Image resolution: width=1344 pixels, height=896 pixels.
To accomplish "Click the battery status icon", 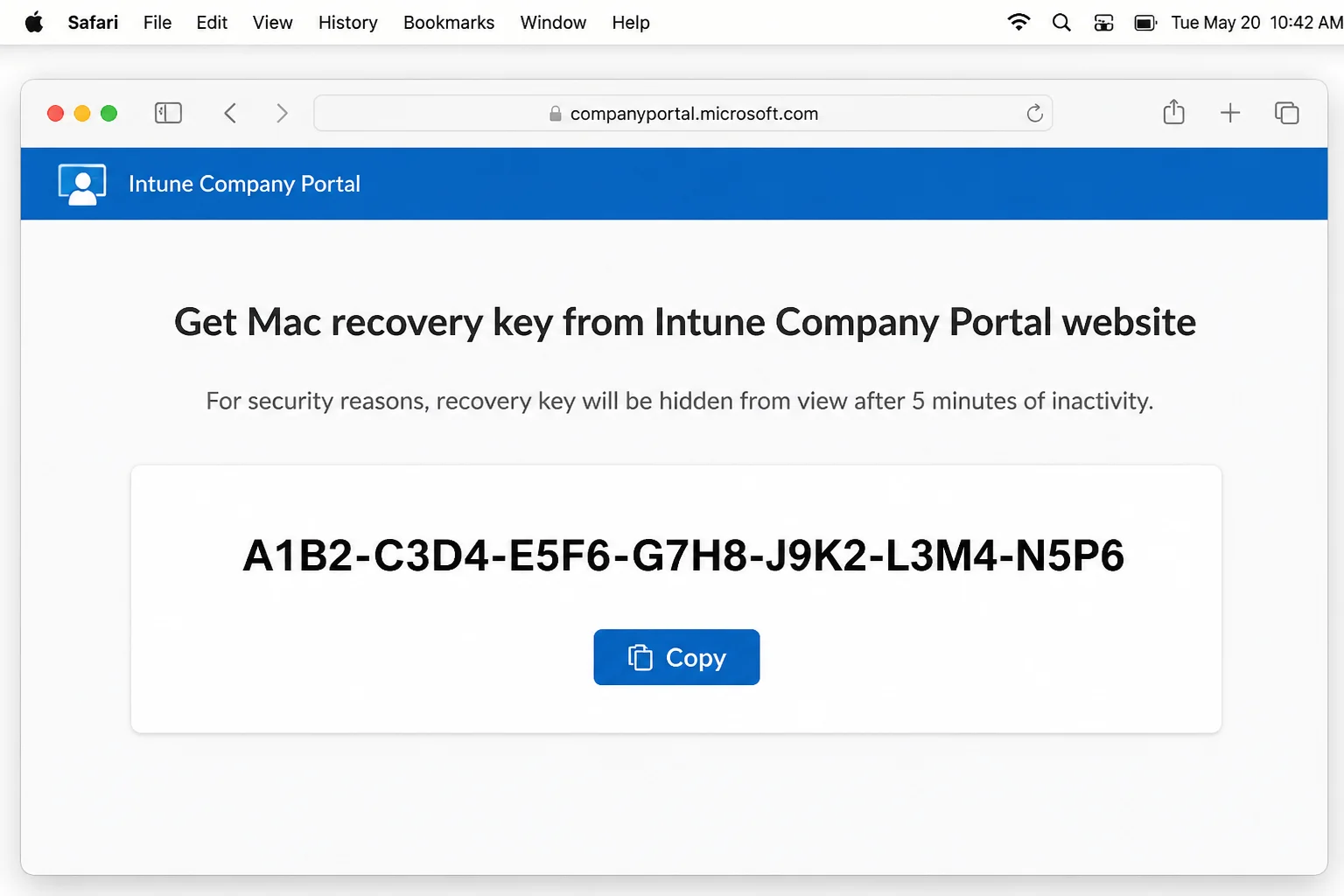I will [1145, 23].
